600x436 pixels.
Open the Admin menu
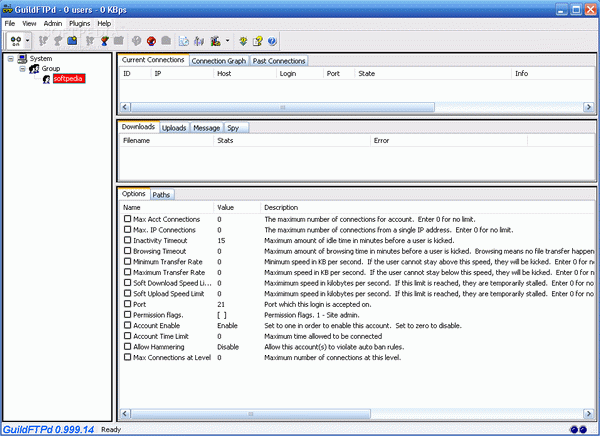click(x=53, y=23)
